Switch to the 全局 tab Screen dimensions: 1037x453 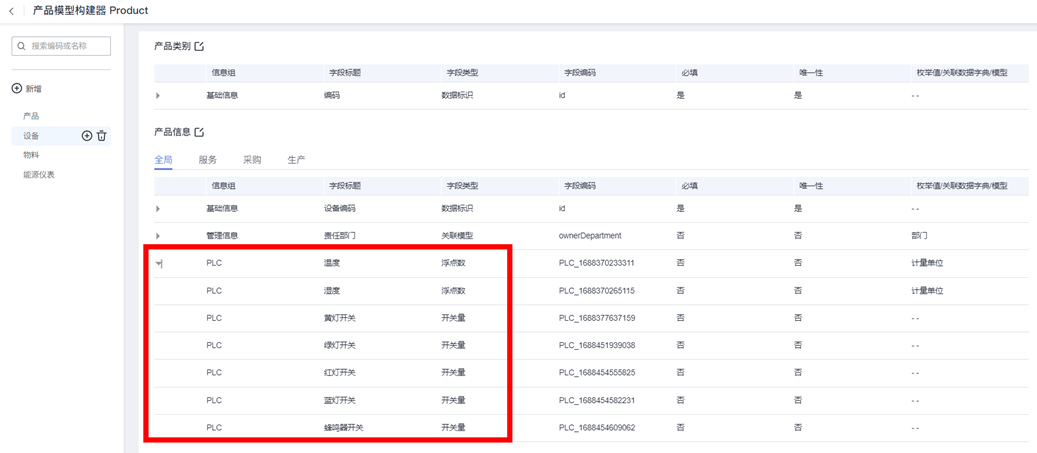tap(163, 160)
